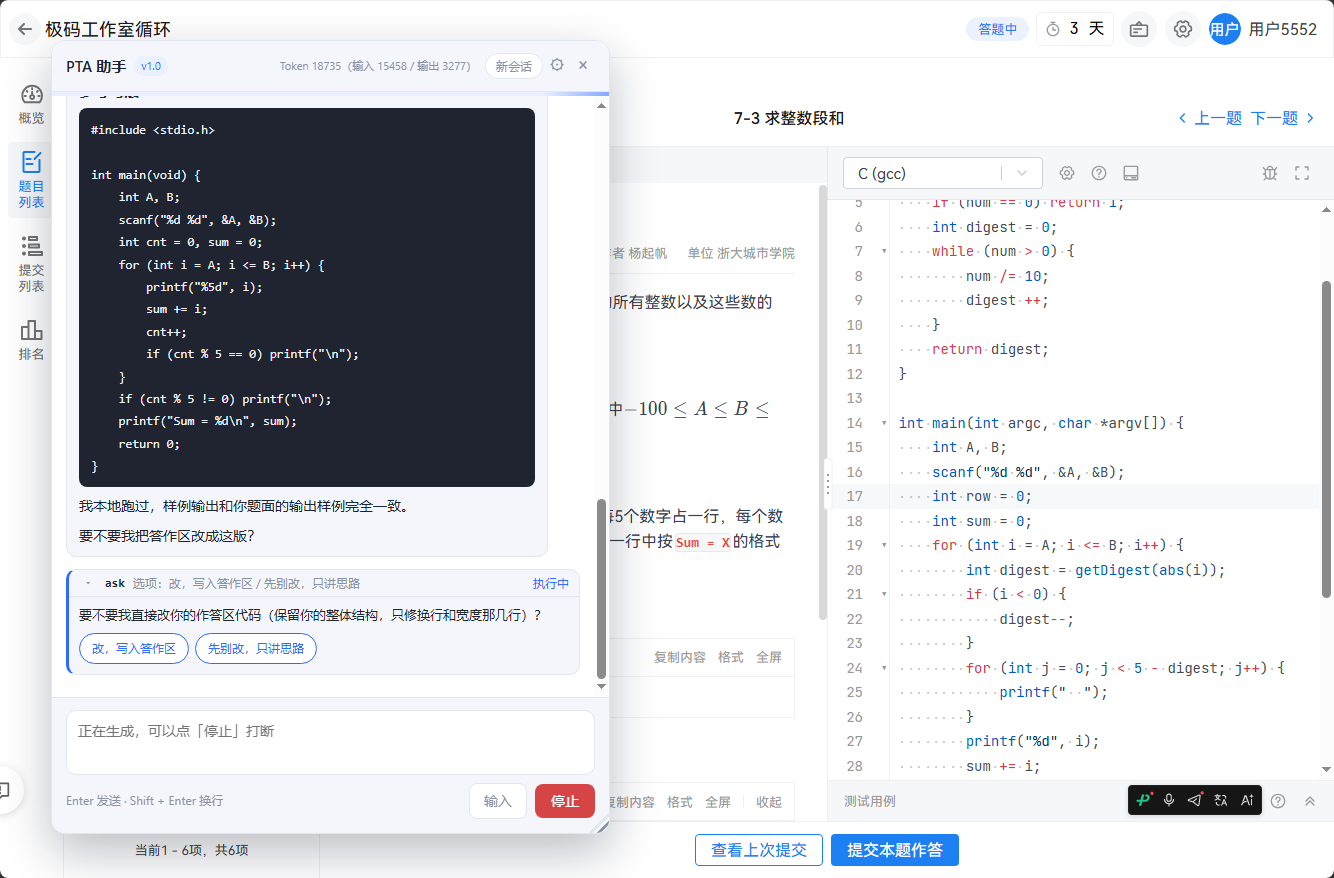Open settings gear in top header
Viewport: 1334px width, 878px height.
[x=1182, y=29]
